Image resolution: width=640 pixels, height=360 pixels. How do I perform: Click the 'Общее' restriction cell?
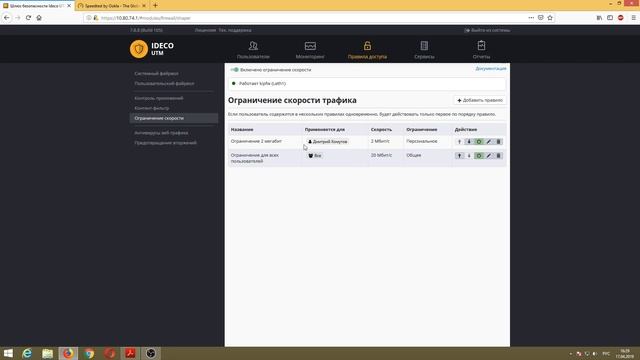(x=413, y=156)
